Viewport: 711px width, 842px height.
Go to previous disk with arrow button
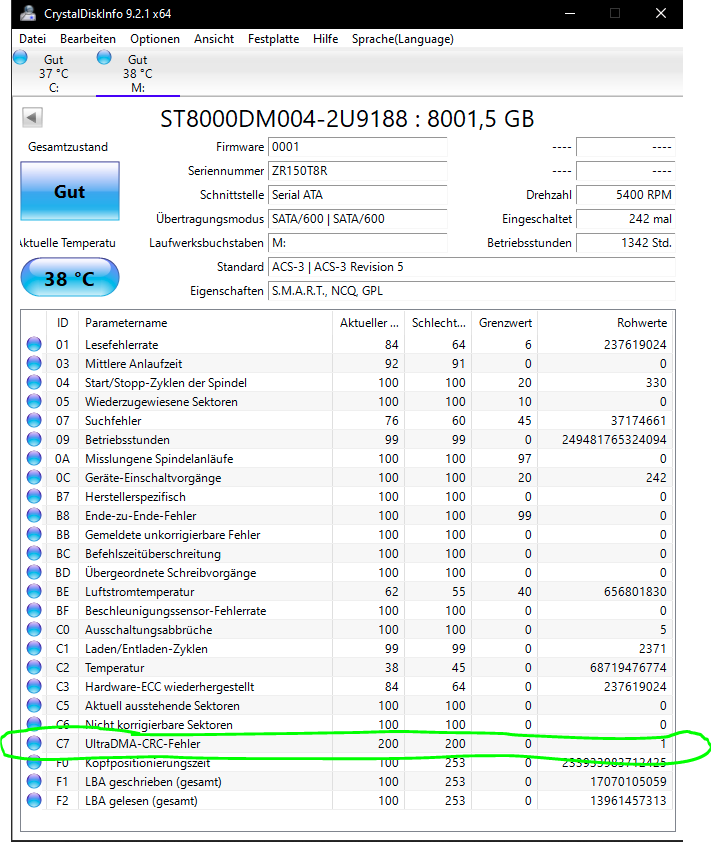coord(32,117)
